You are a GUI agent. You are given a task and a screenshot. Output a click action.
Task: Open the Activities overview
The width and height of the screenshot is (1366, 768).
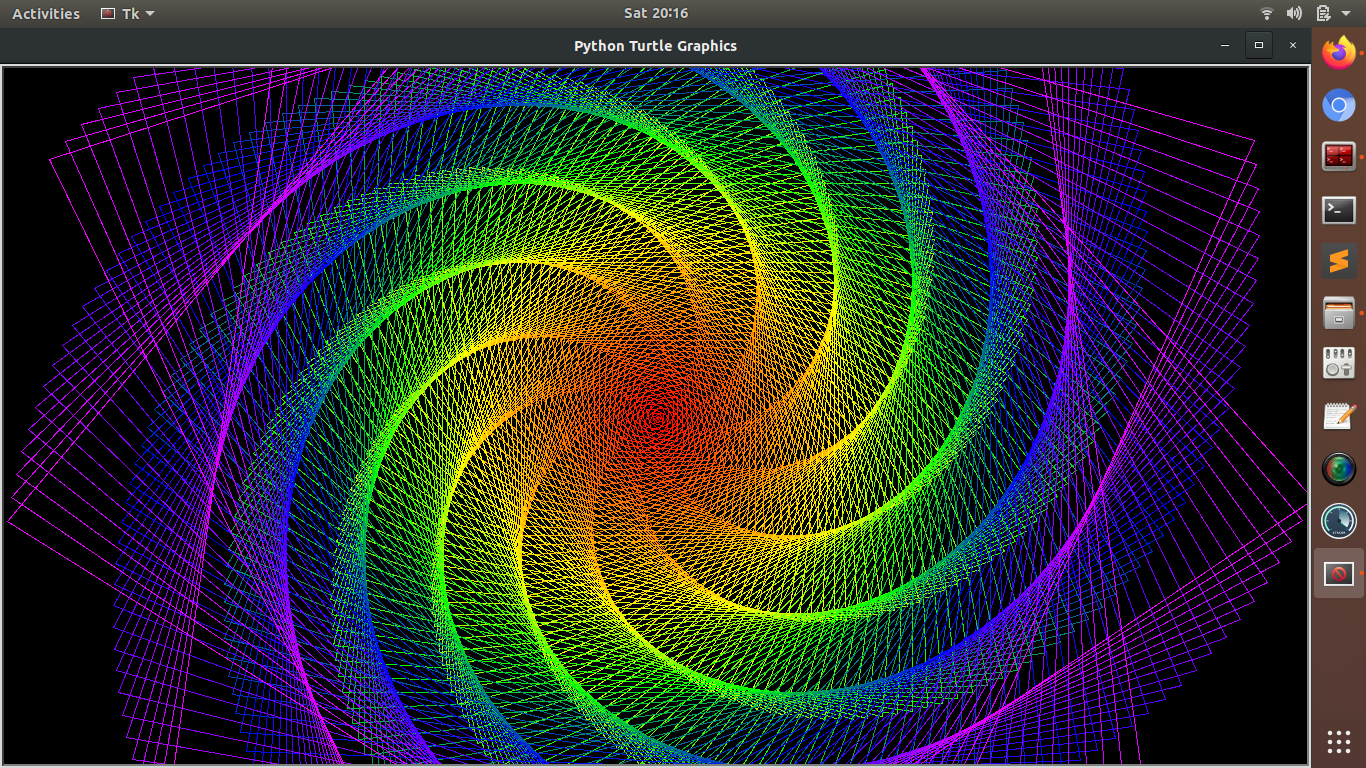(46, 14)
